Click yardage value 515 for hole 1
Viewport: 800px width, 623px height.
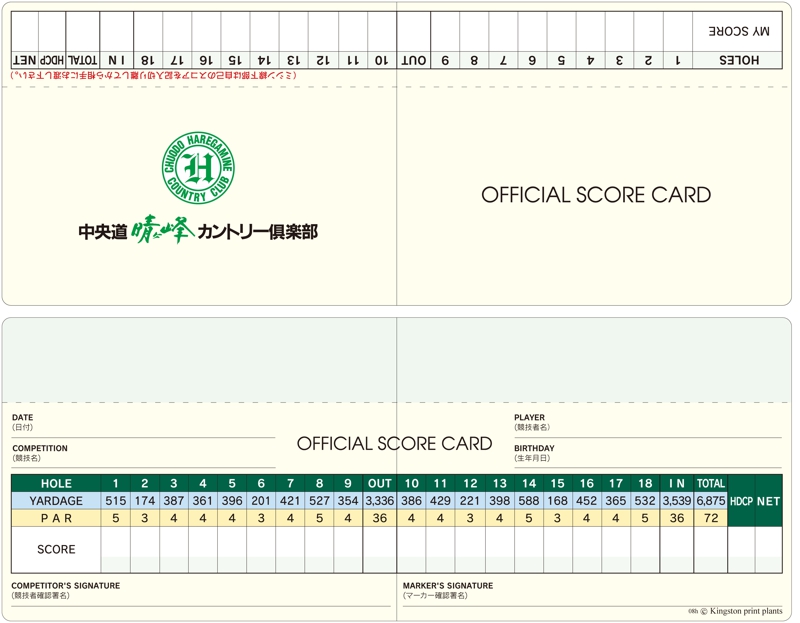(116, 501)
